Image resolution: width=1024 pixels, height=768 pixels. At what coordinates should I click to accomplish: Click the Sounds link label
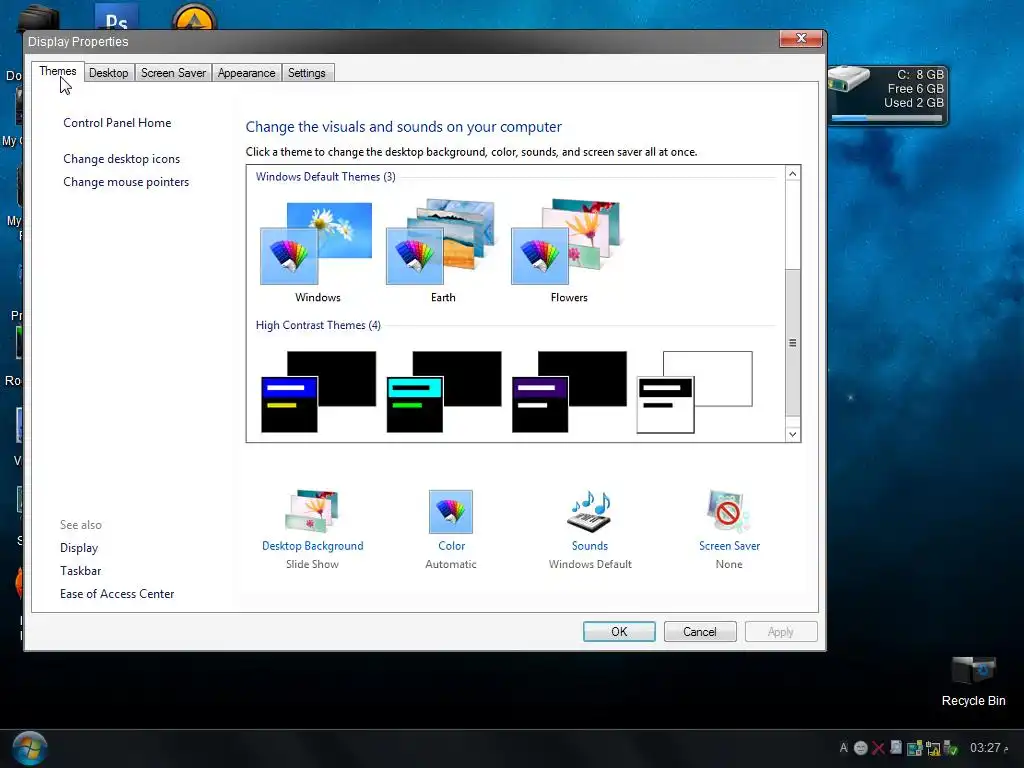[x=590, y=546]
